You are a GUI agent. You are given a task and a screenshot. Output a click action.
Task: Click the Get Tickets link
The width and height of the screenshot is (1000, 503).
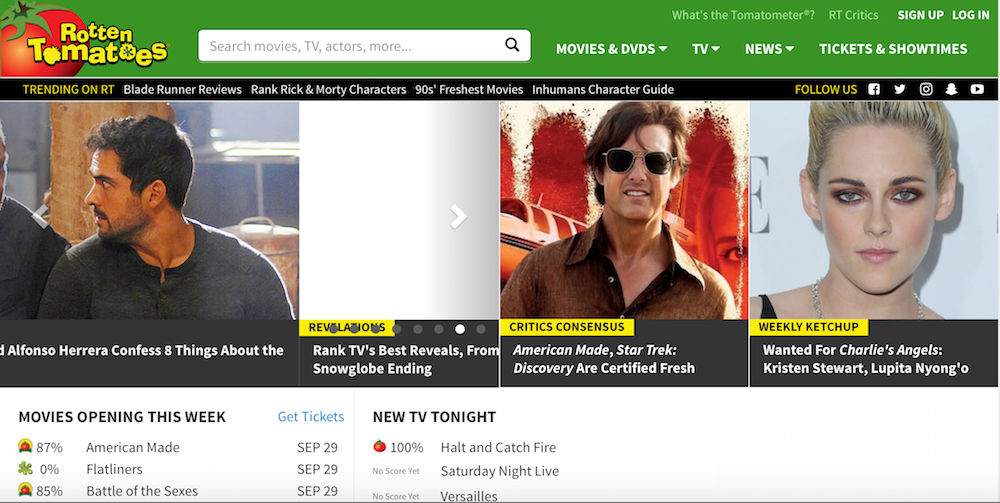click(x=310, y=417)
